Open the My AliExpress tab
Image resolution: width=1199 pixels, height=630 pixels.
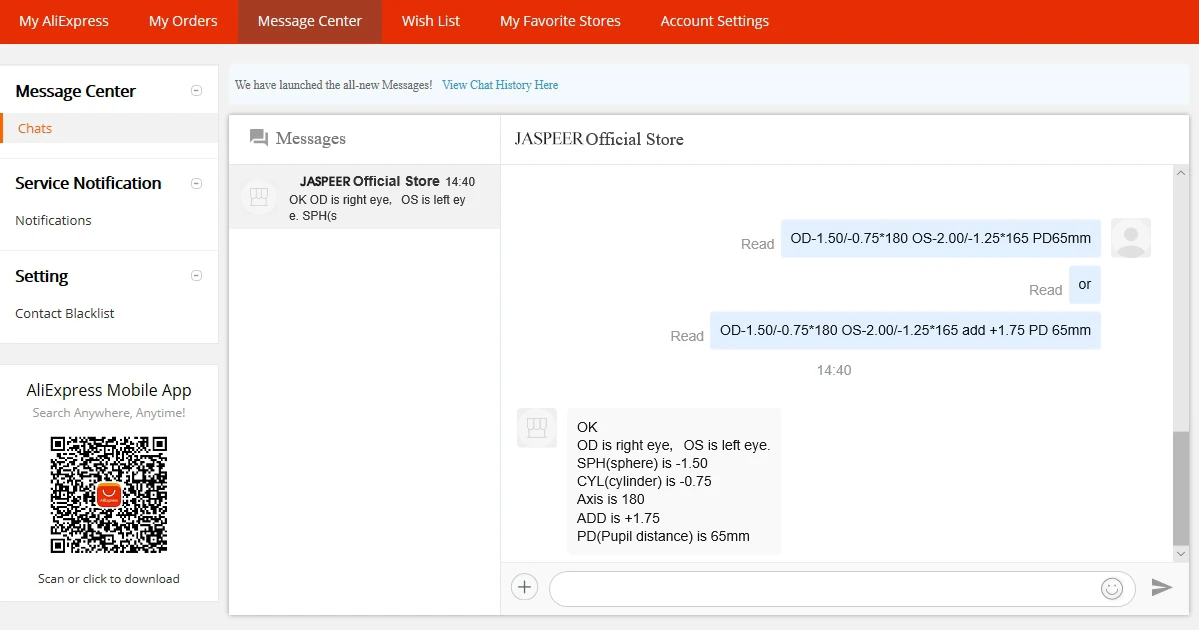coord(63,21)
